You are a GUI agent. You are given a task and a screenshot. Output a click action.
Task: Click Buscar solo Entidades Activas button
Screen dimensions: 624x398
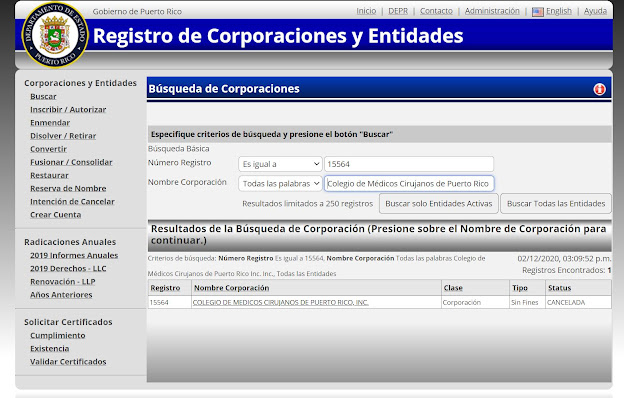click(x=439, y=203)
